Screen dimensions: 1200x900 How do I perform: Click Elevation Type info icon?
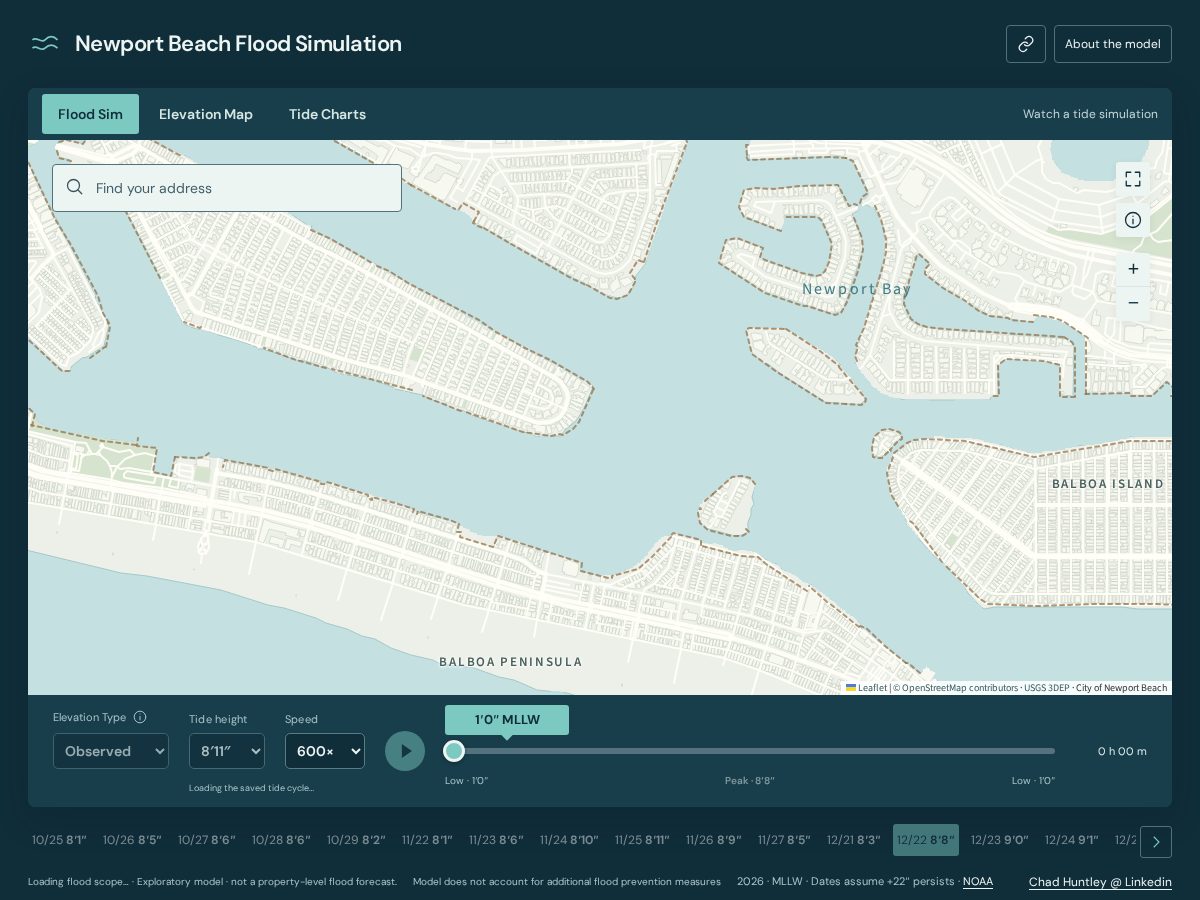140,717
